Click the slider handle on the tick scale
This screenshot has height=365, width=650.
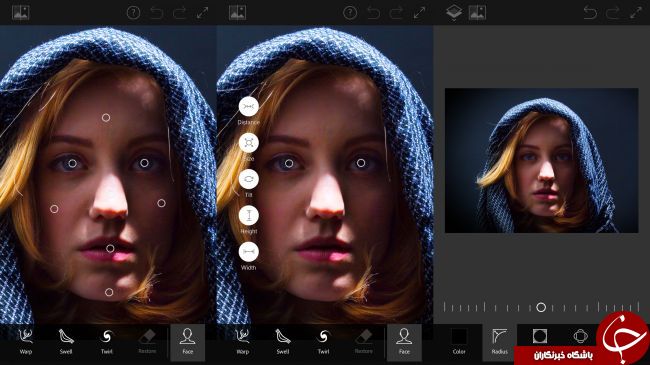[541, 307]
